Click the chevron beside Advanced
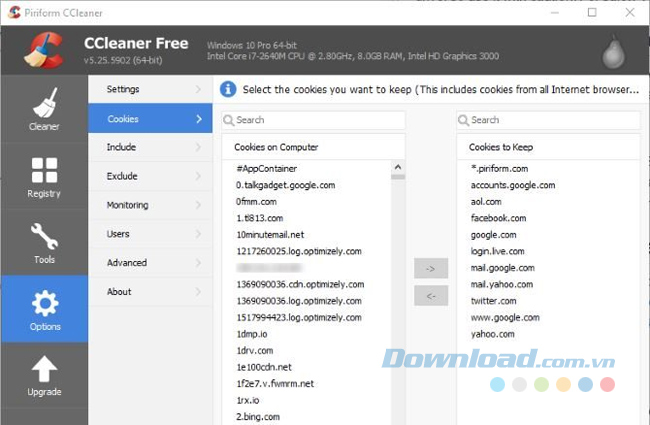650x425 pixels. pyautogui.click(x=199, y=263)
